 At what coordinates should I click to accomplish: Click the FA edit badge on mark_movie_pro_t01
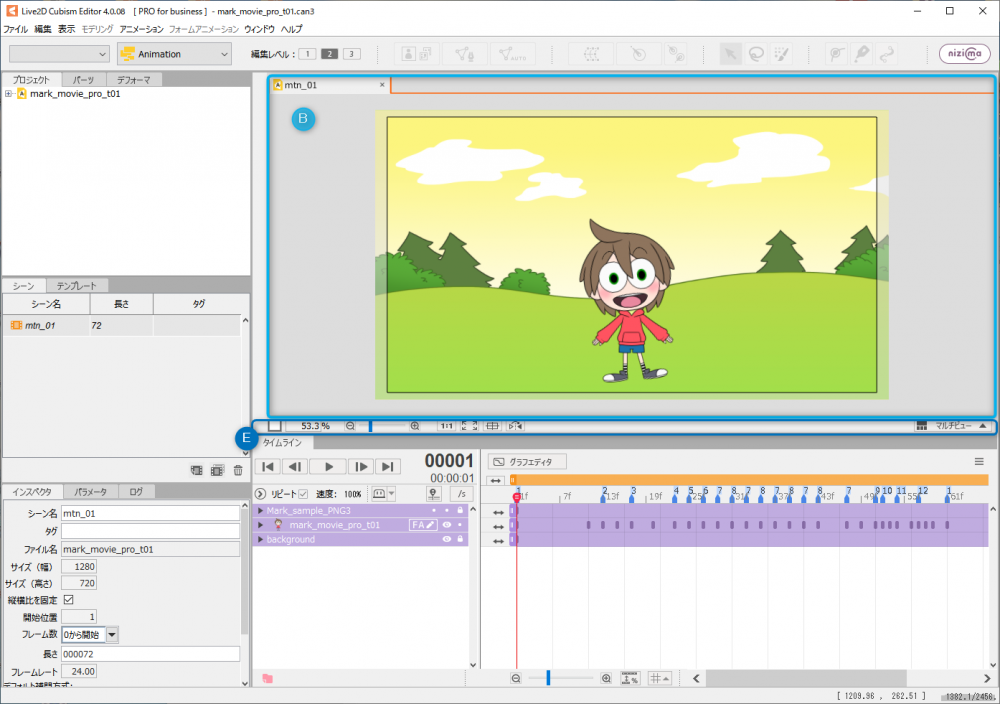pos(423,525)
